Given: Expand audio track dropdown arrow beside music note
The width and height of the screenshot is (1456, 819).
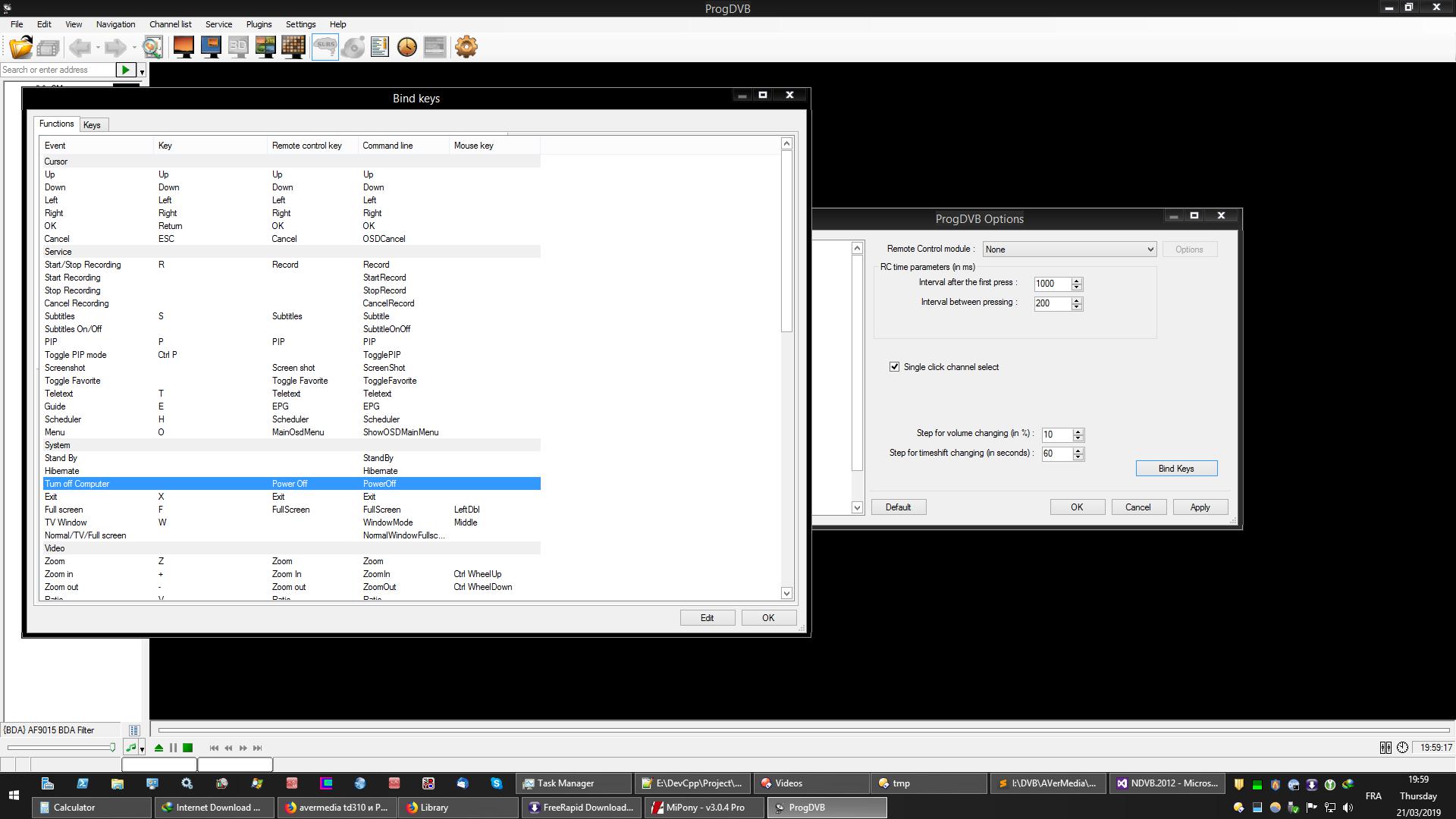Looking at the screenshot, I should [142, 749].
